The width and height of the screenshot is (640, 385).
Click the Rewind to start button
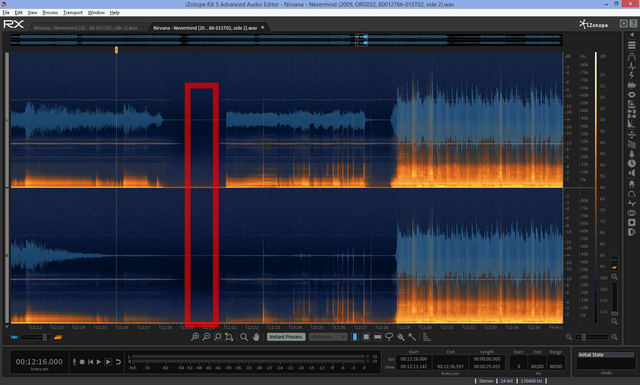(90, 362)
